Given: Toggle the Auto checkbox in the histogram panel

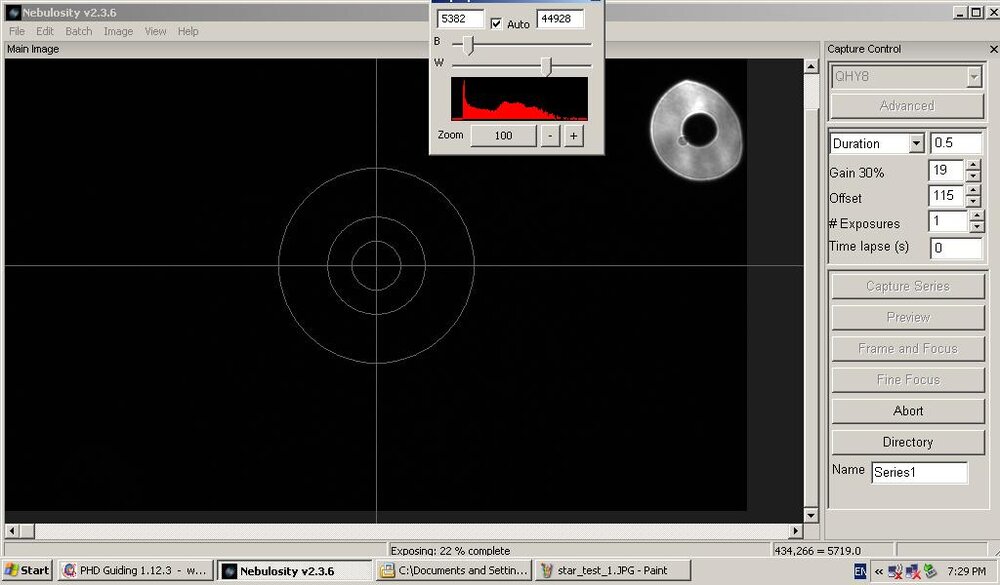Looking at the screenshot, I should 497,23.
